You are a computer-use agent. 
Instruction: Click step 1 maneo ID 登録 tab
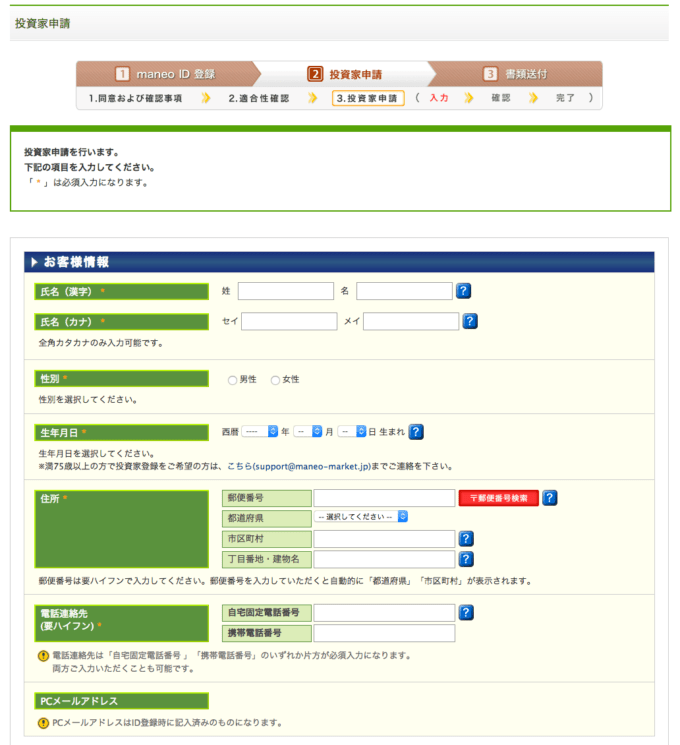click(x=165, y=74)
